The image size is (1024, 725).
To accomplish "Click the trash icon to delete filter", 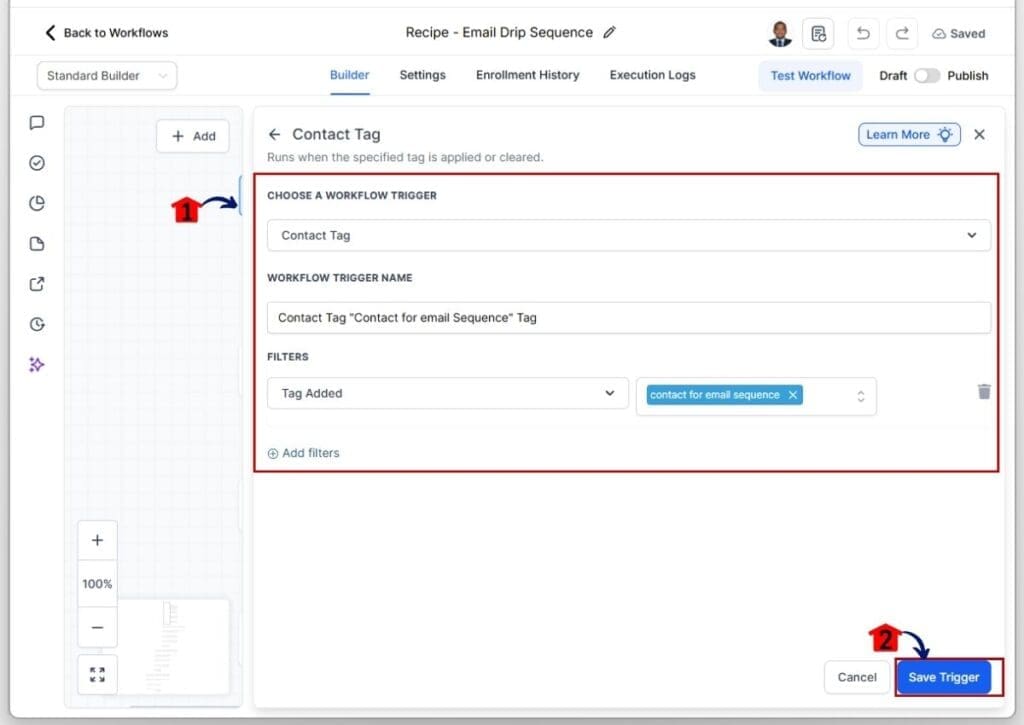I will (984, 392).
